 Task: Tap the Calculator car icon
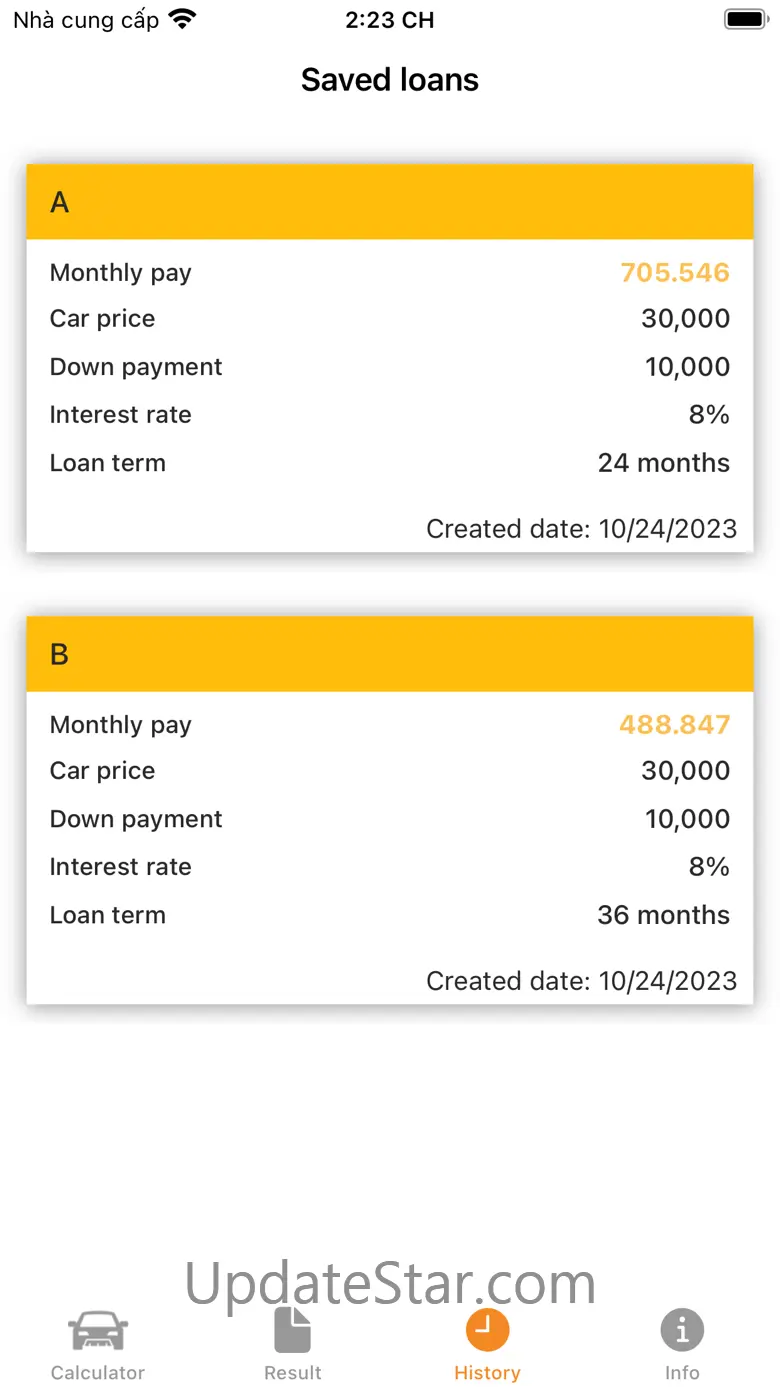pyautogui.click(x=98, y=1331)
